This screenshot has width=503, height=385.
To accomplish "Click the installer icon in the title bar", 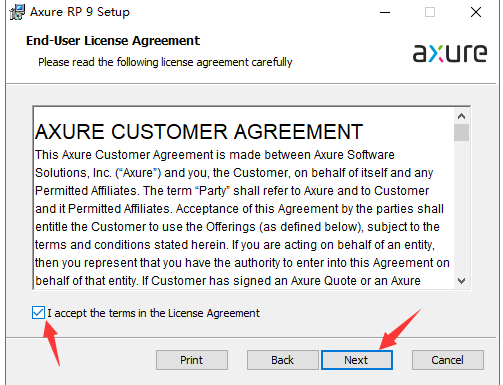I will tap(17, 12).
